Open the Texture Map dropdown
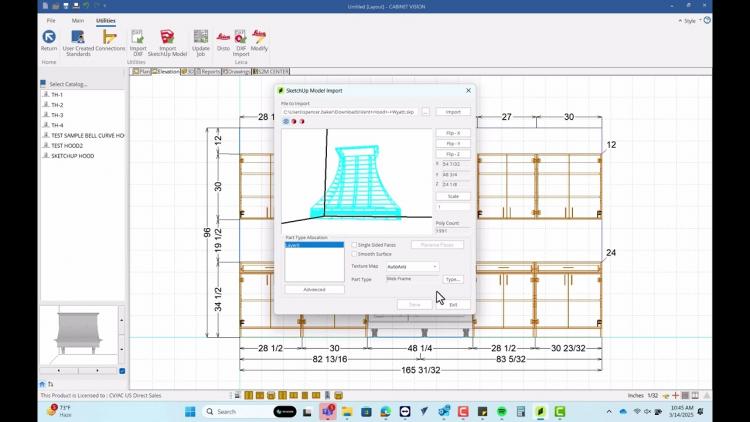 [x=412, y=267]
